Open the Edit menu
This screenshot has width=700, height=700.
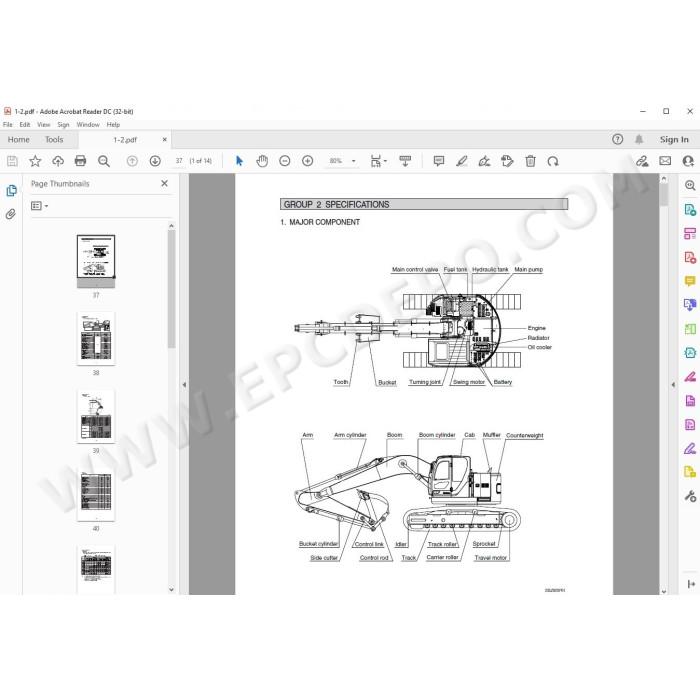coord(25,125)
